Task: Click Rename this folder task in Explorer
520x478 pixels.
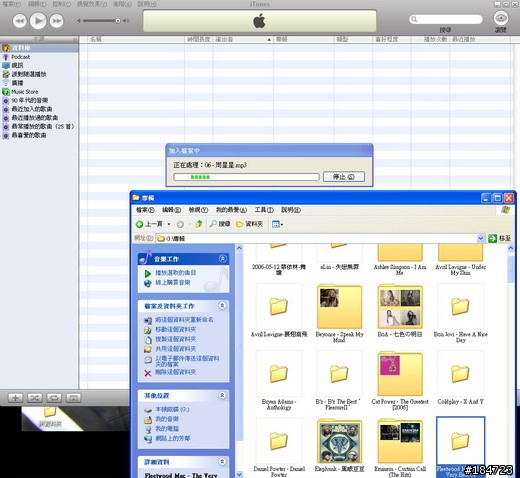Action: 179,320
